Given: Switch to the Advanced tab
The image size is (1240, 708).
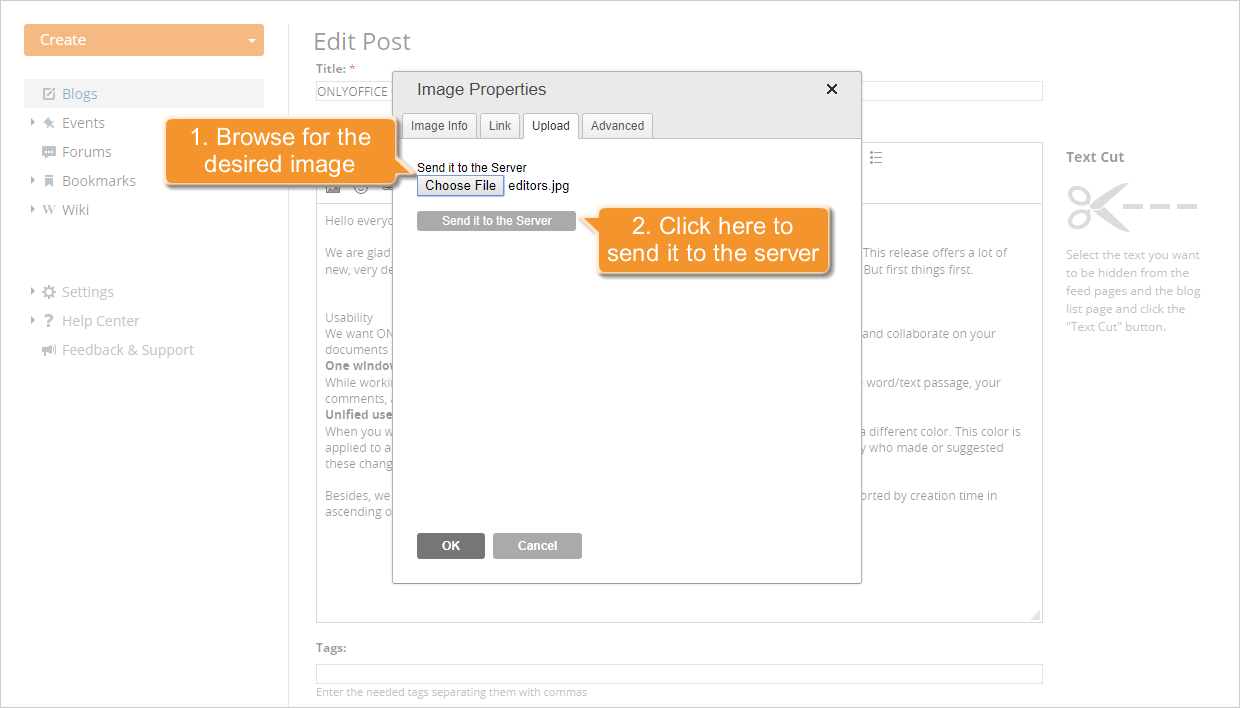Looking at the screenshot, I should coord(616,125).
